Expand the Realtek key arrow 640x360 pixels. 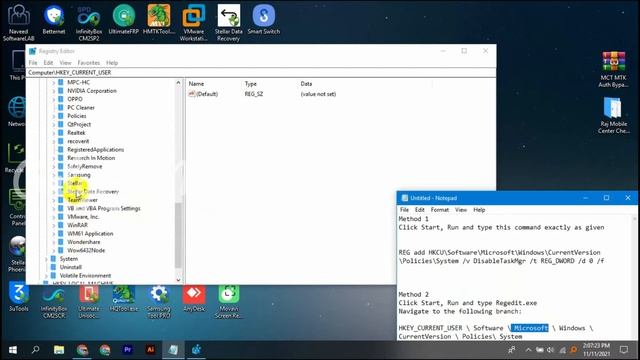pos(53,133)
